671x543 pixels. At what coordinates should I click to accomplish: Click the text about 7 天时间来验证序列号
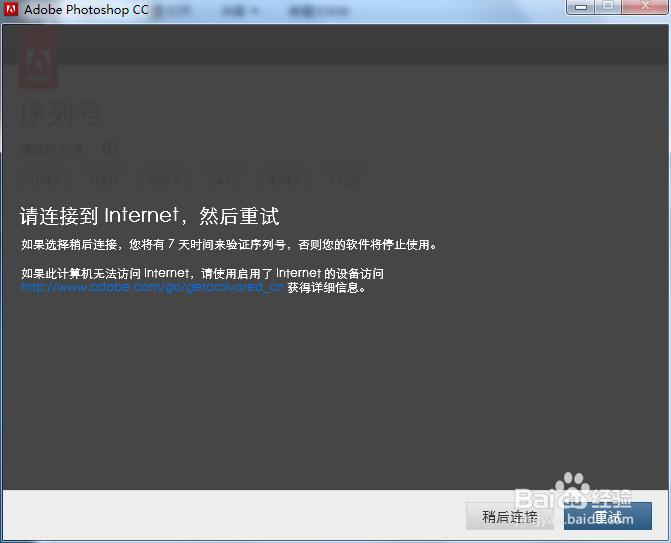[229, 245]
